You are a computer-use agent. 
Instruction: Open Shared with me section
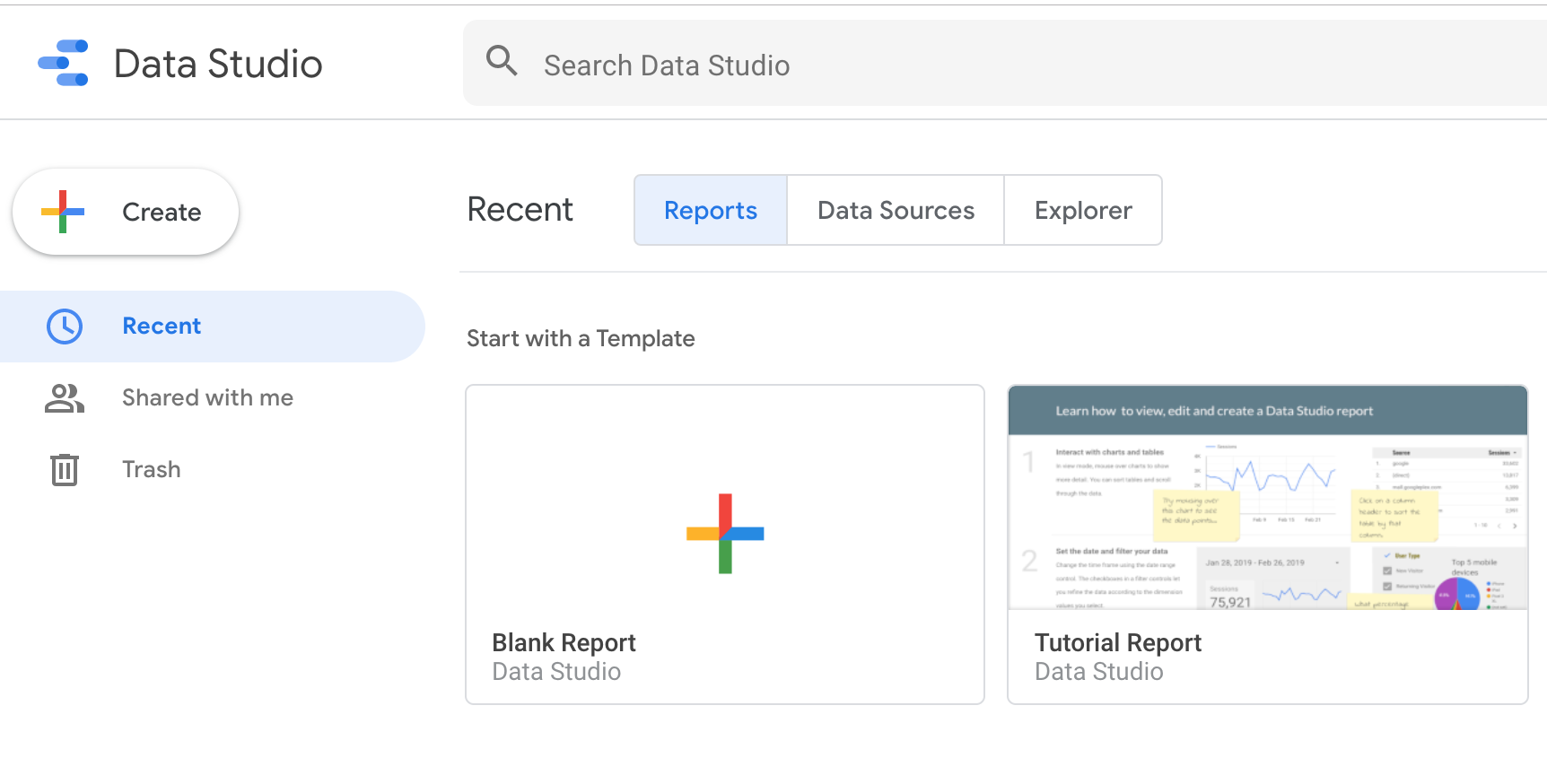click(212, 398)
